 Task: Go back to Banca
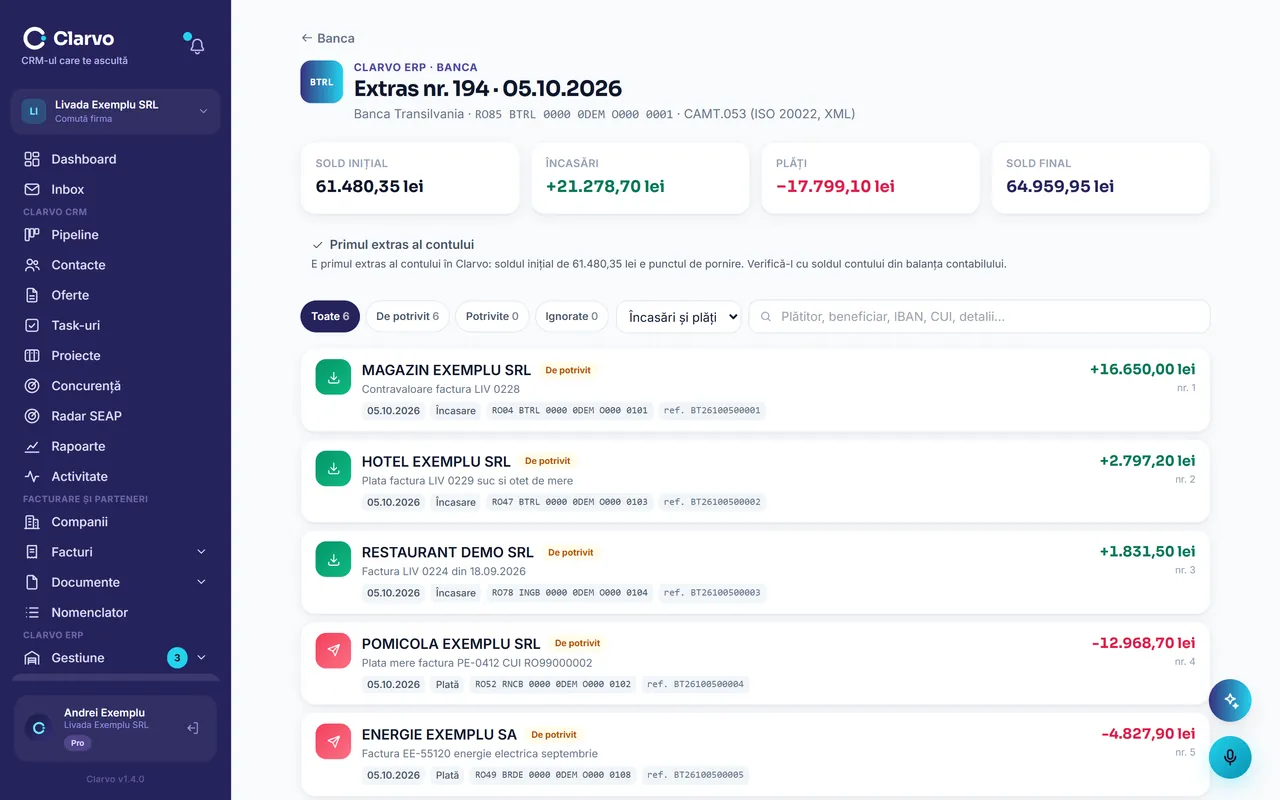pos(328,38)
